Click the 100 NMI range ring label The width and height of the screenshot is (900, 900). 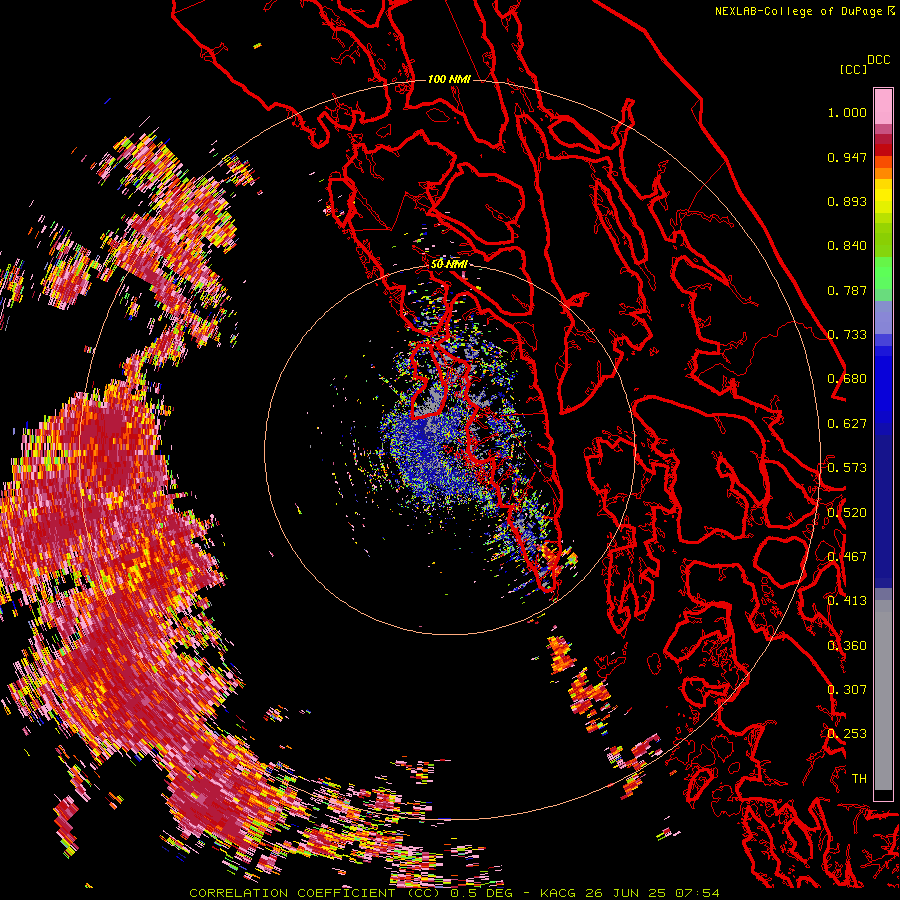pos(449,79)
